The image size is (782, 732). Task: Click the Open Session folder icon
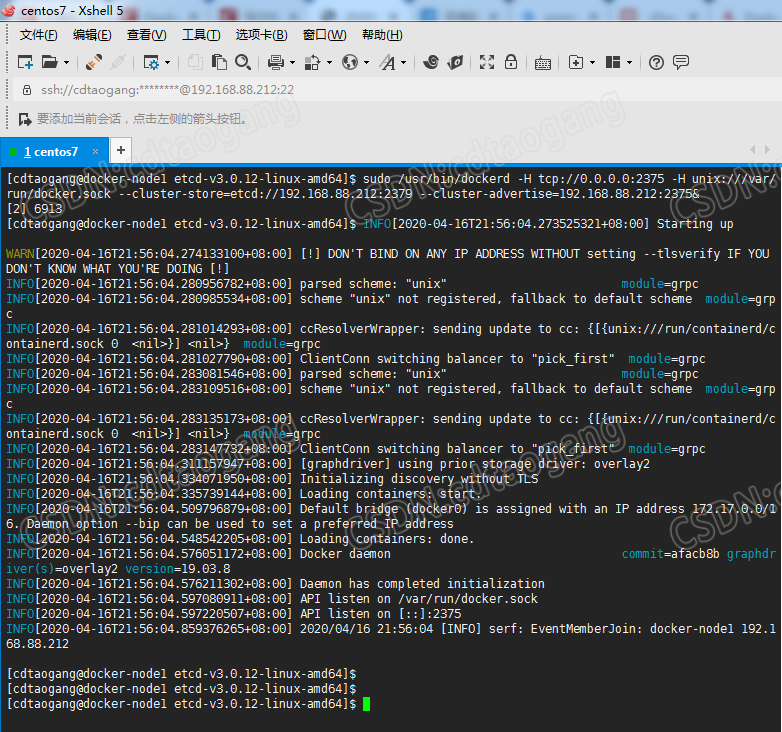pos(49,62)
